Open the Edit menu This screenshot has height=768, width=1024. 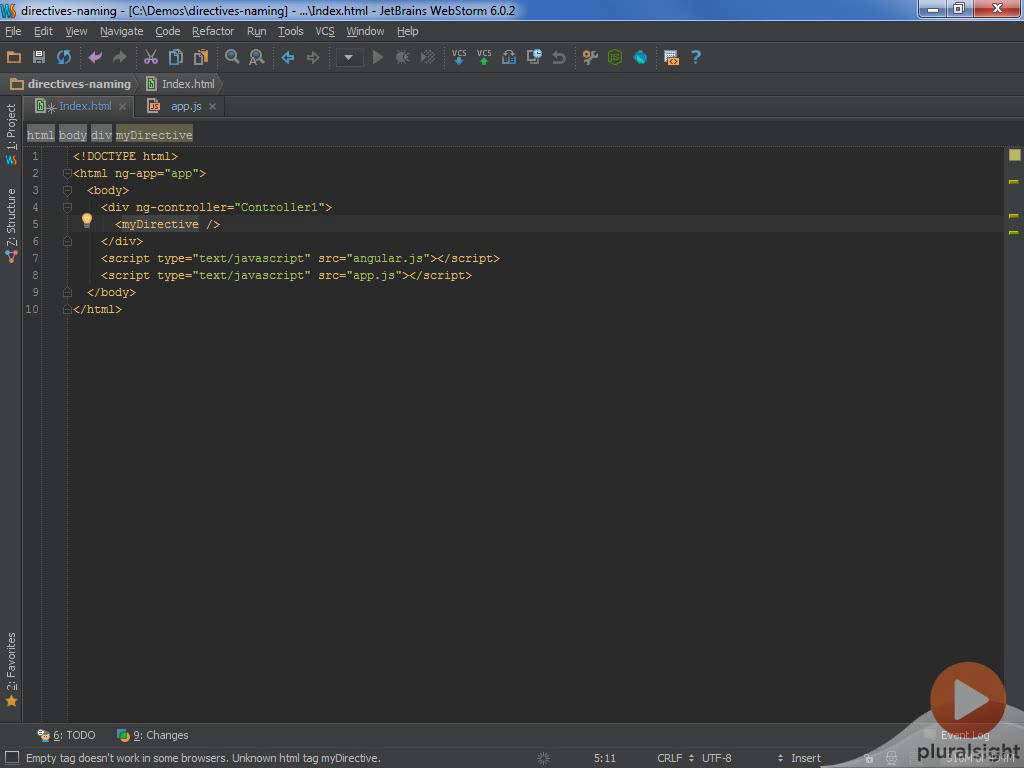click(43, 31)
